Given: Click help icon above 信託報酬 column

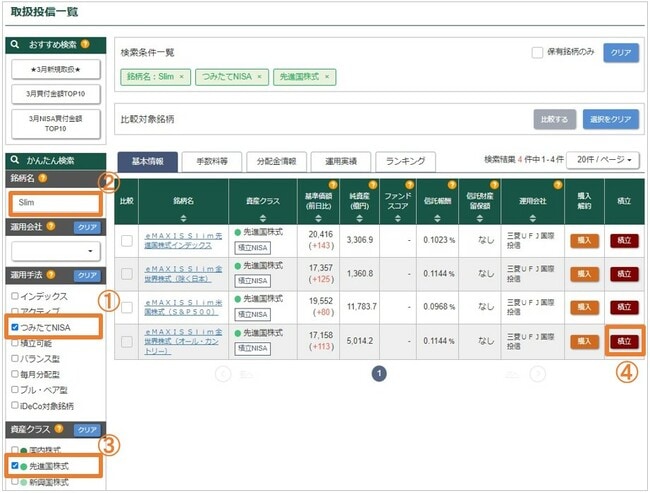Looking at the screenshot, I should click(452, 185).
